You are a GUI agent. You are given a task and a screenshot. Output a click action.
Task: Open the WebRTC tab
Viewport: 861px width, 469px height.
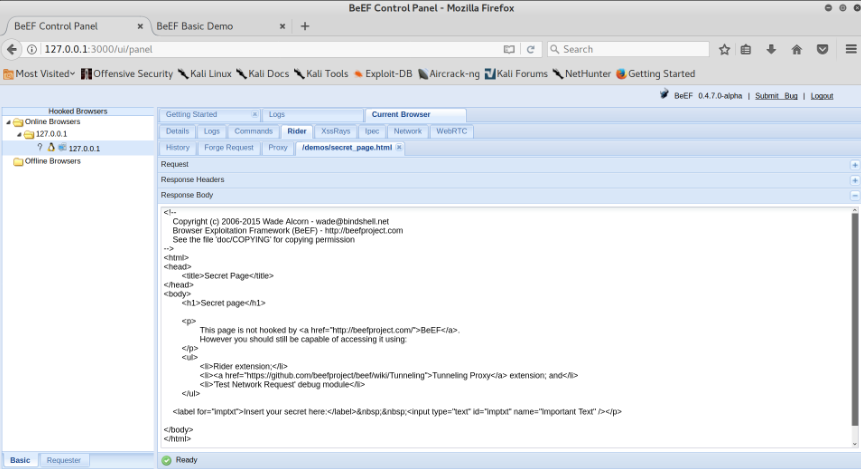pos(451,131)
